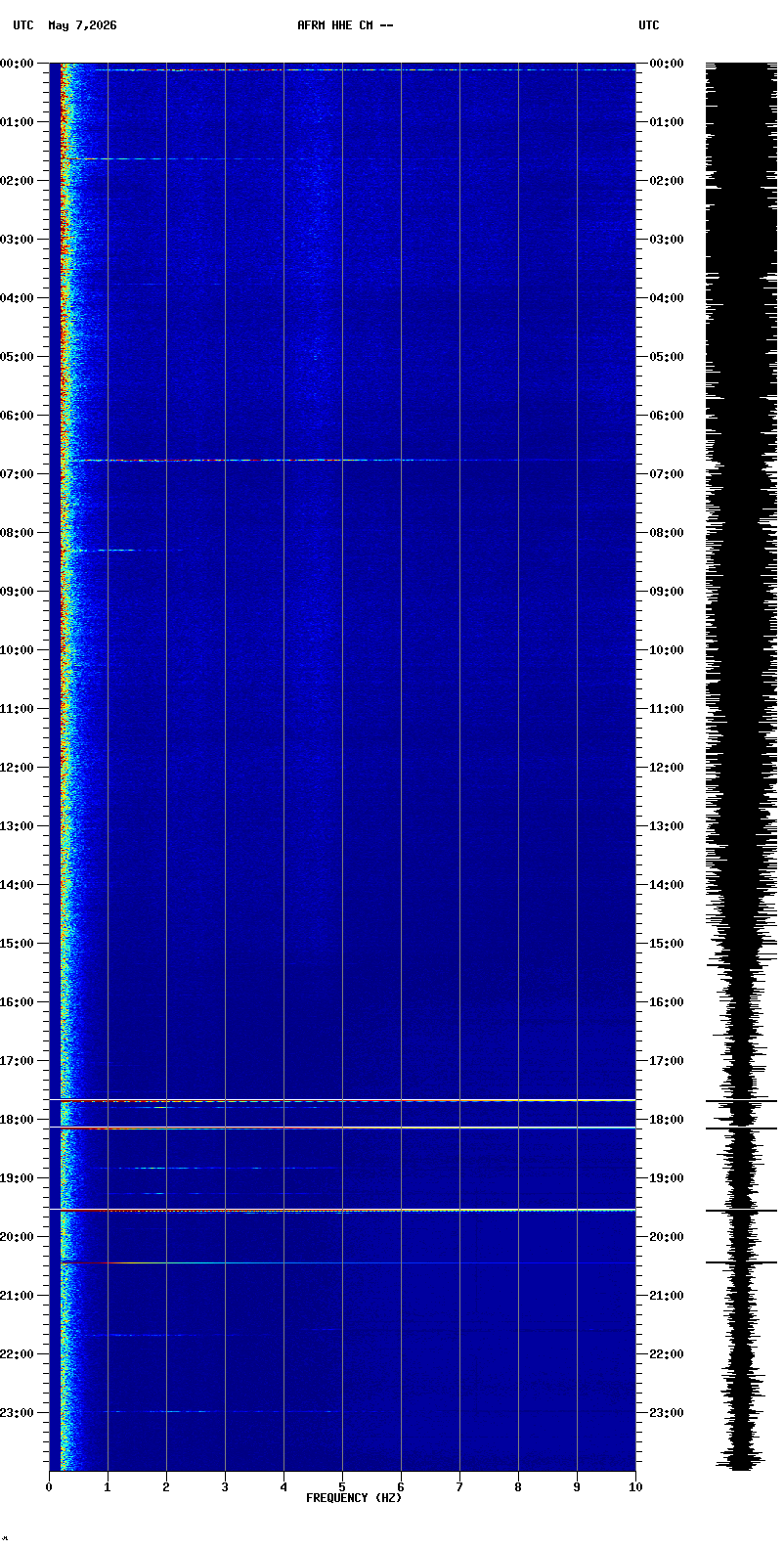Screen dimensions: 784x1549
Task: Click the waveform trace at 15:00
Action: tap(741, 944)
